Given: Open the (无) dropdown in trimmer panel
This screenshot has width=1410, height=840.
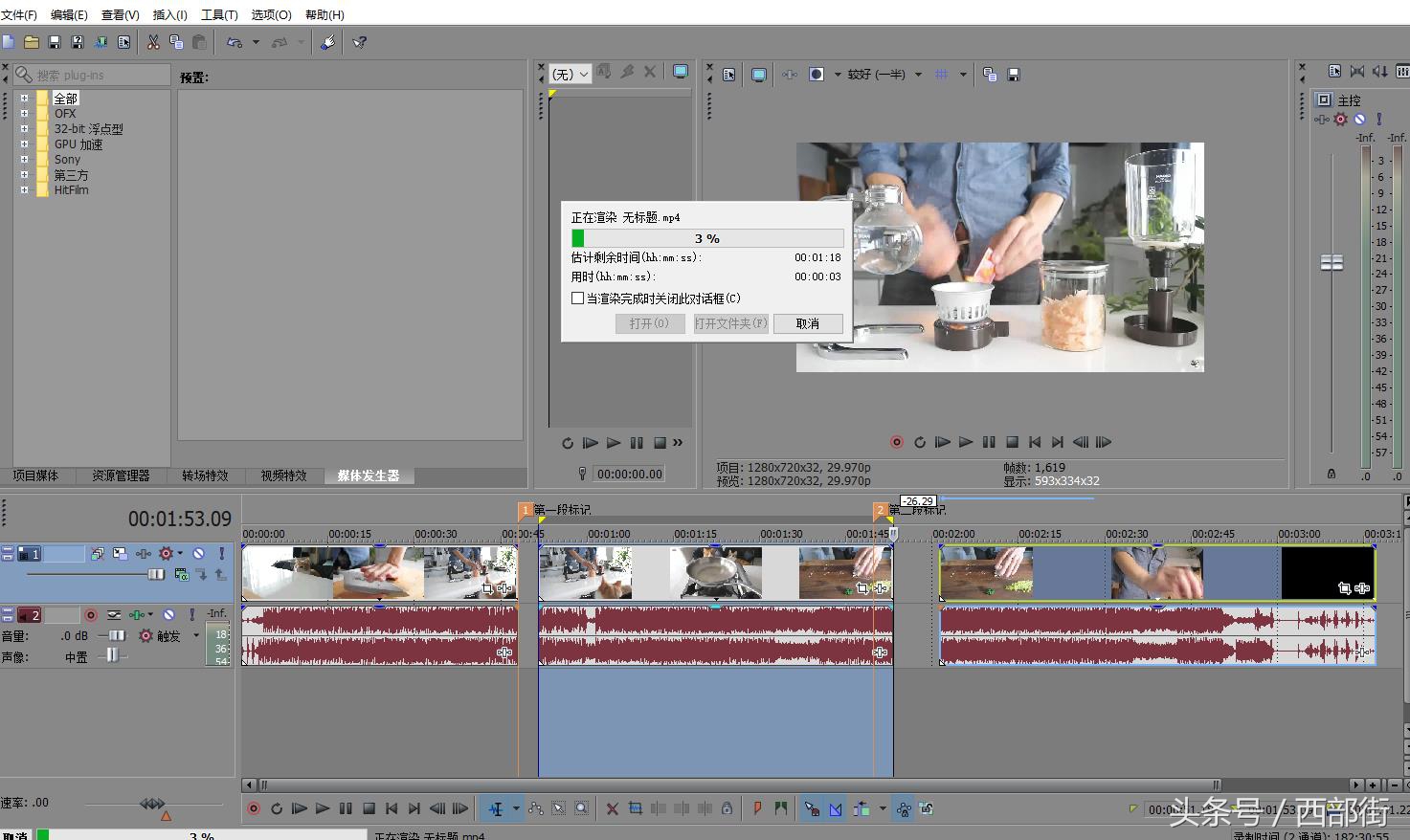Looking at the screenshot, I should click(x=571, y=75).
